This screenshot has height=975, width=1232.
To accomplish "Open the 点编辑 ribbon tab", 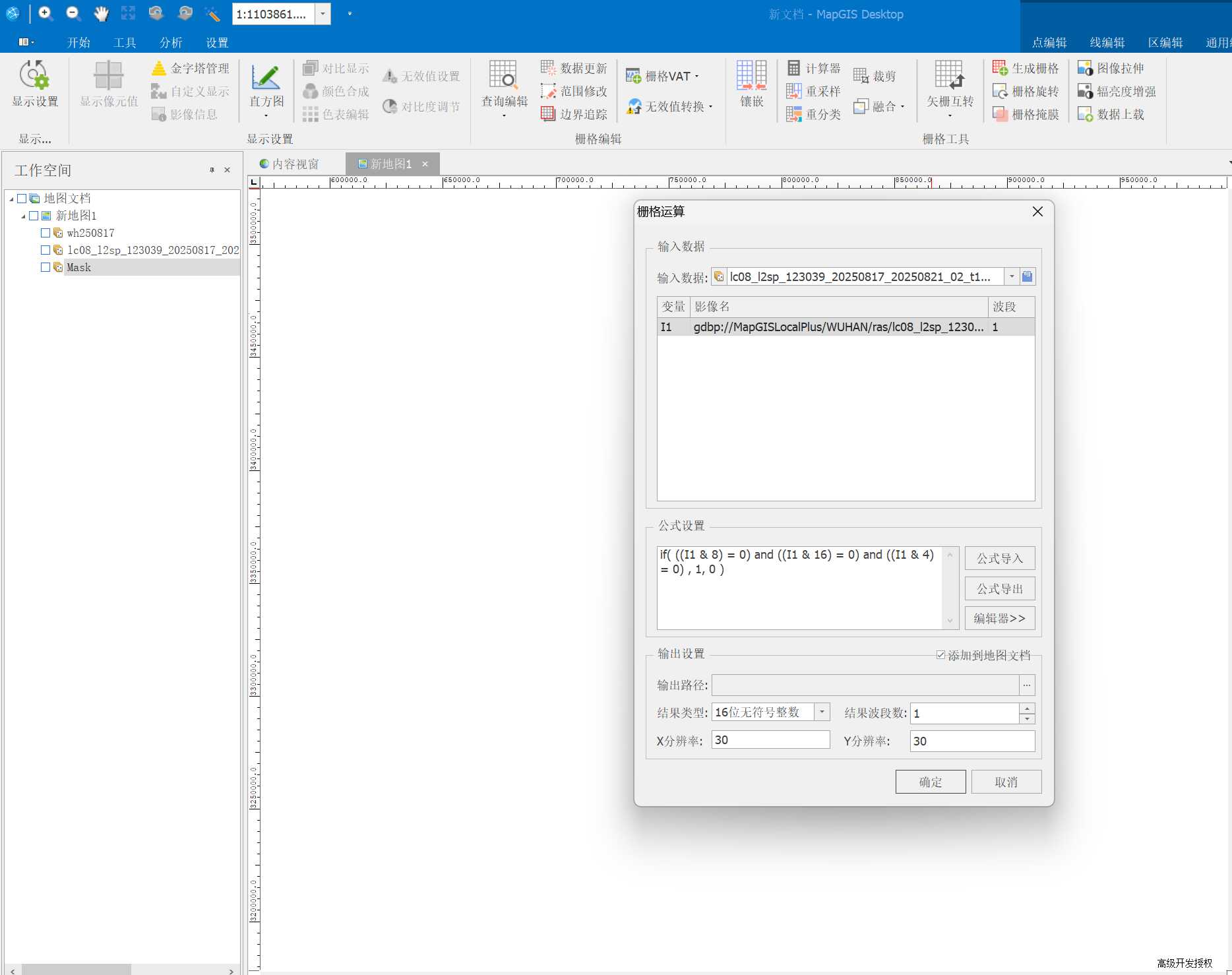I will (1049, 43).
